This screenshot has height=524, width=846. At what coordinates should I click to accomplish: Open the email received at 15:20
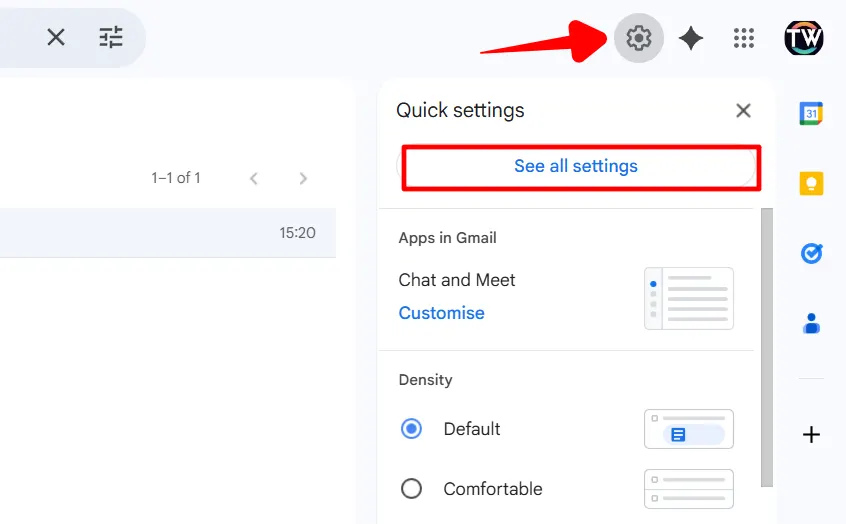tap(168, 233)
